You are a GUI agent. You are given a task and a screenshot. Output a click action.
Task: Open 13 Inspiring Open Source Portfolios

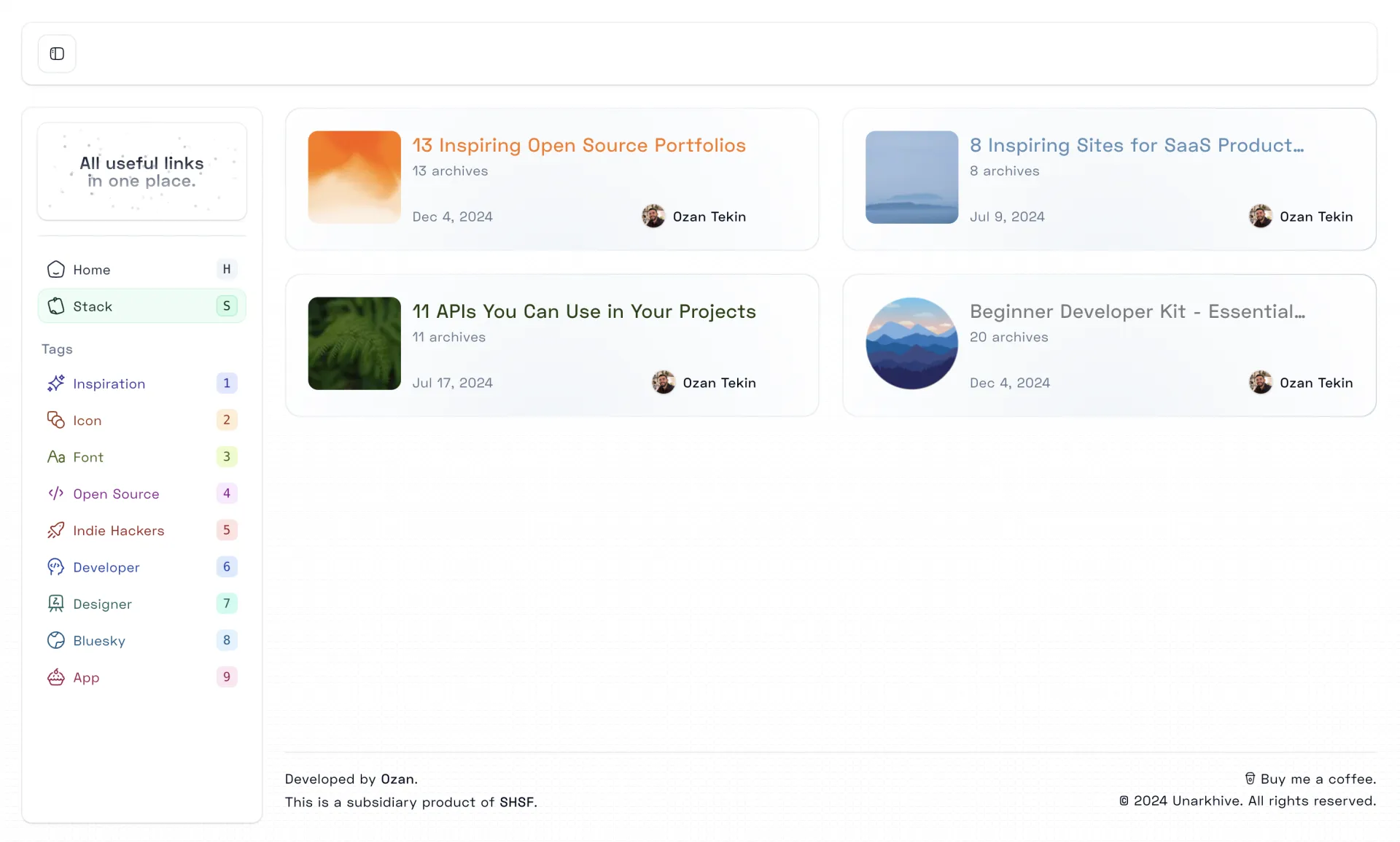pyautogui.click(x=578, y=145)
